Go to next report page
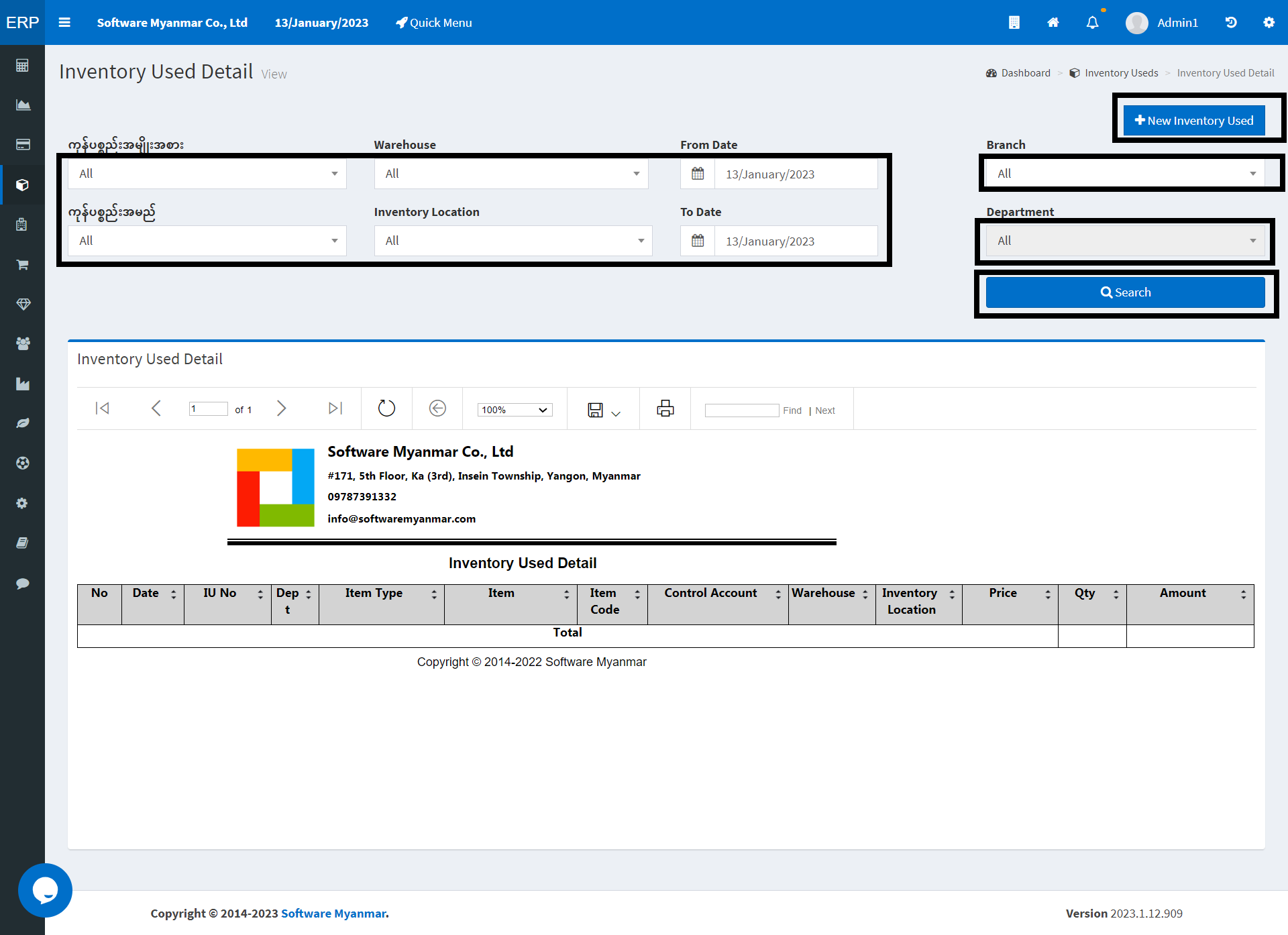Image resolution: width=1288 pixels, height=935 pixels. (x=282, y=408)
